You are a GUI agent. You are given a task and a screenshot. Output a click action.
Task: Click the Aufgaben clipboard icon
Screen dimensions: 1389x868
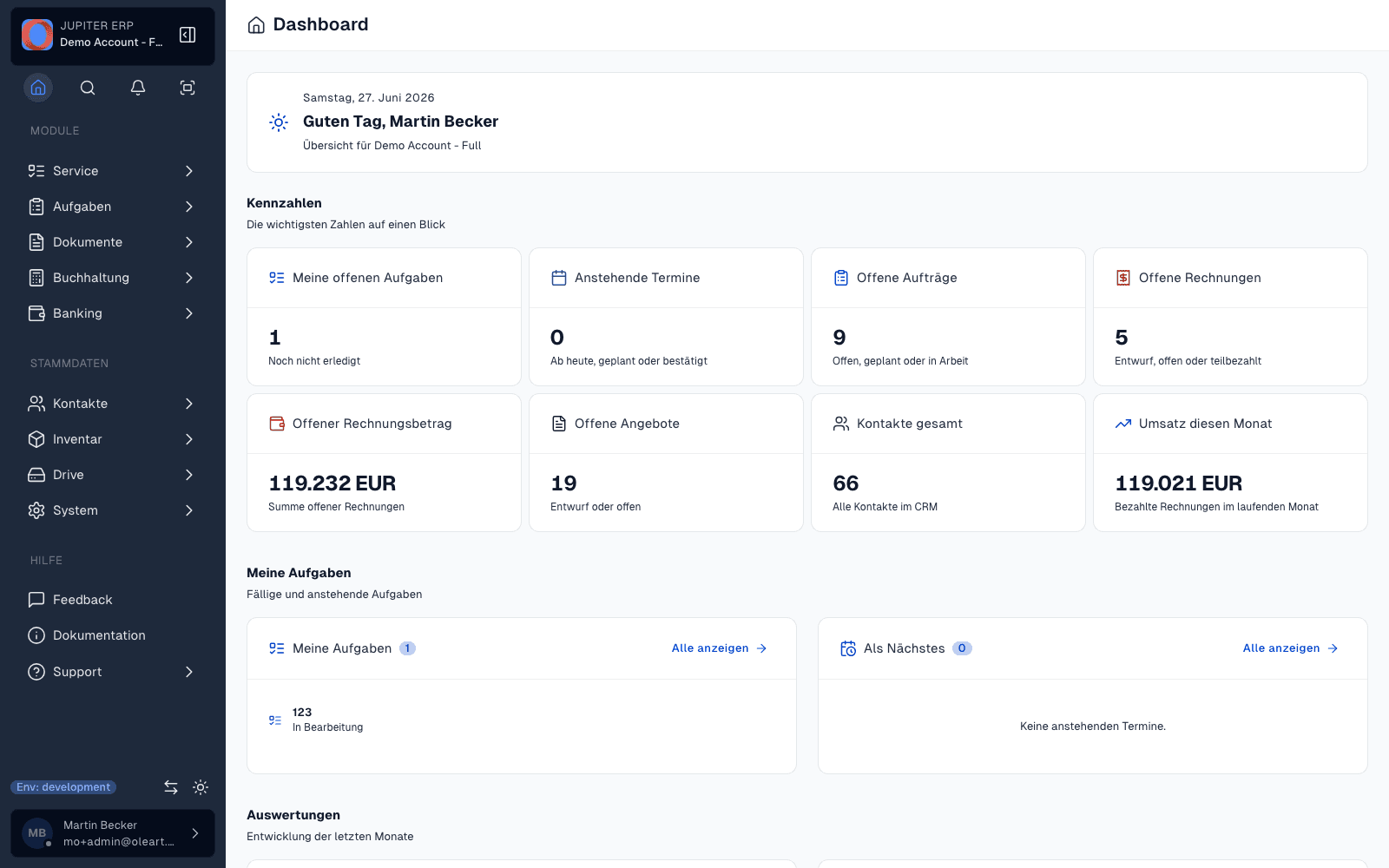pos(36,207)
